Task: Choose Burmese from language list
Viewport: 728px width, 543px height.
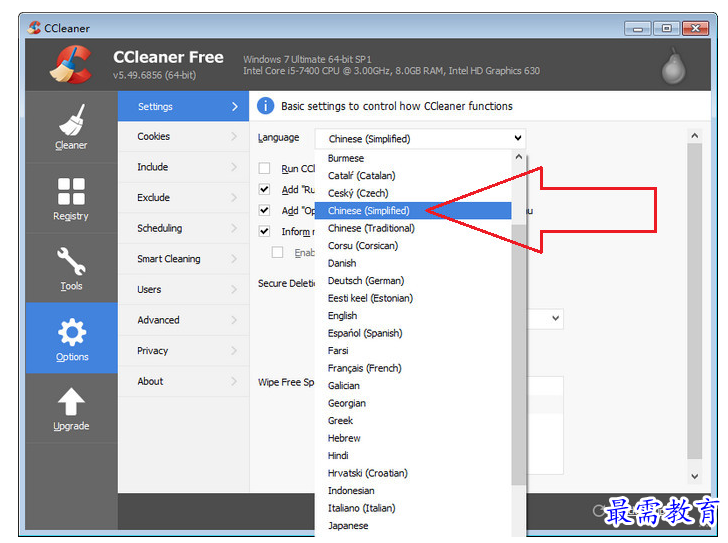Action: point(413,158)
